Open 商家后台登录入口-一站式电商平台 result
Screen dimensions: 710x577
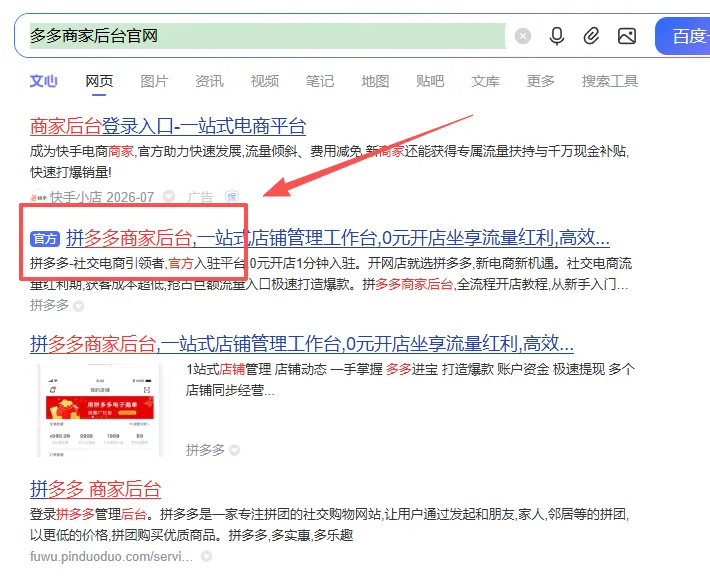point(168,126)
